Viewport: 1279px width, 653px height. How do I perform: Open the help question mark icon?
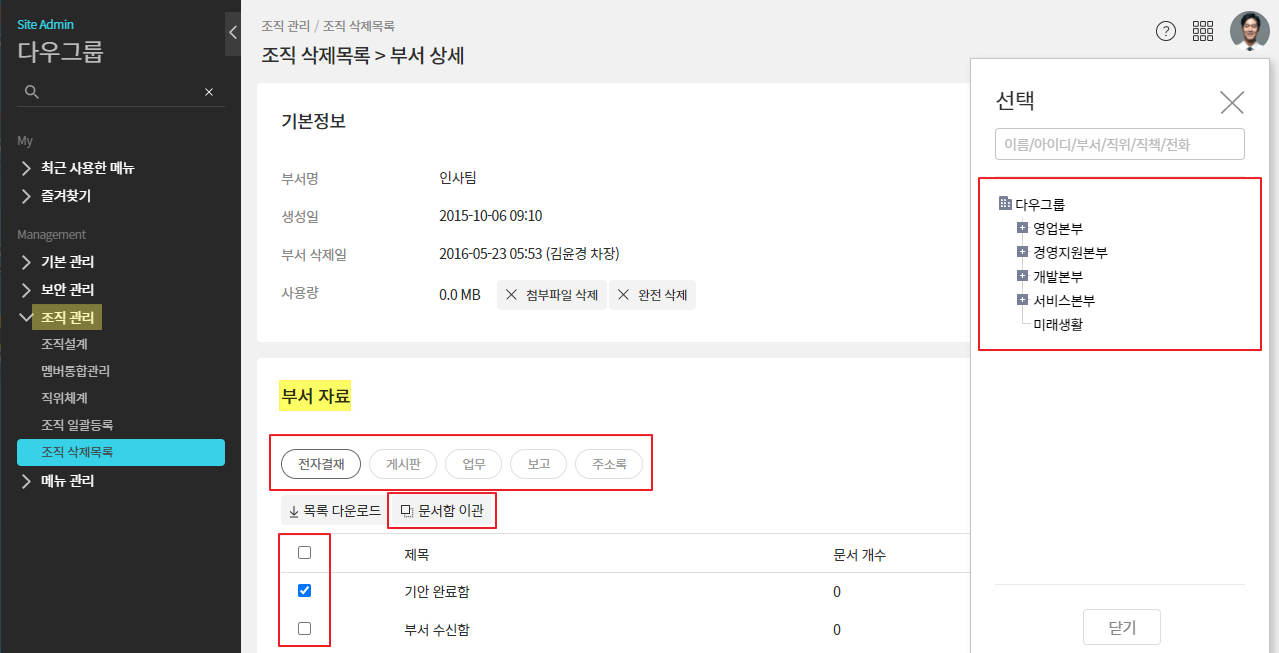click(x=1165, y=31)
